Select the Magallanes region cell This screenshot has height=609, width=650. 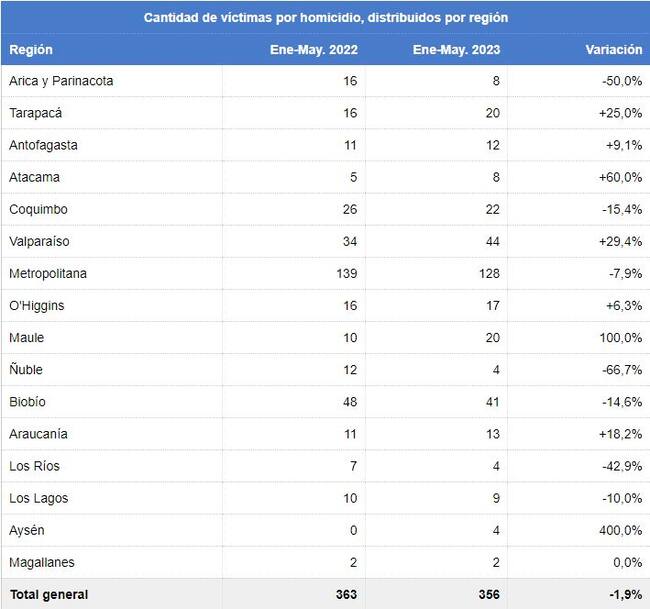point(41,562)
